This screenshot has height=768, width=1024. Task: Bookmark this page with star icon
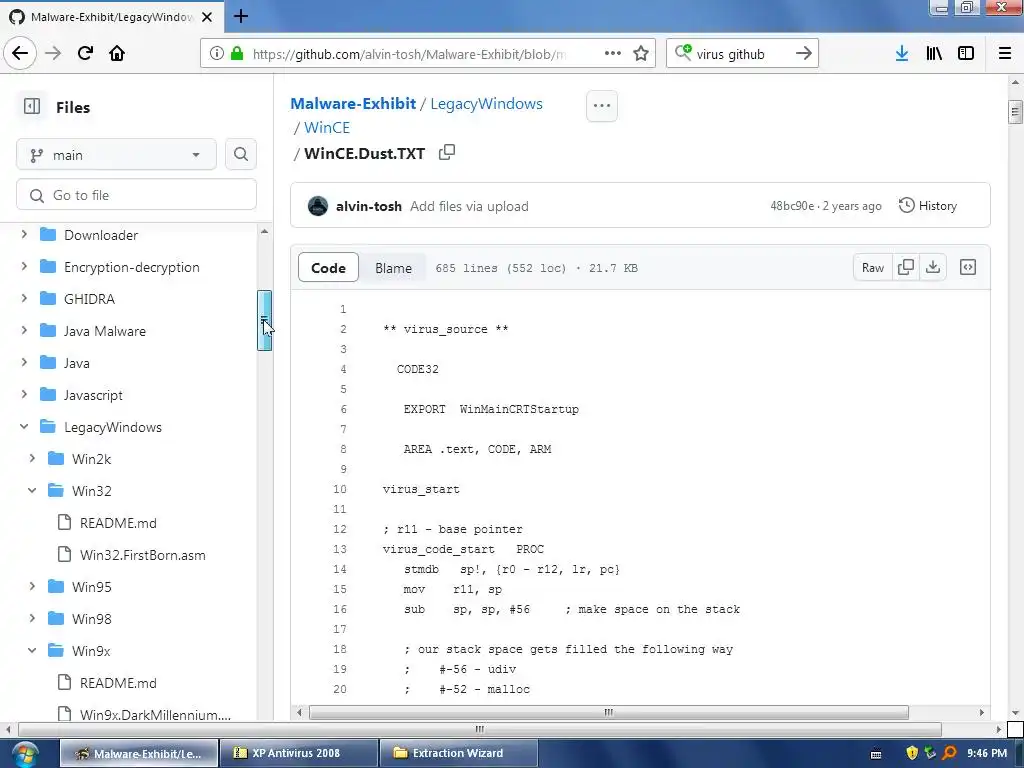click(641, 54)
